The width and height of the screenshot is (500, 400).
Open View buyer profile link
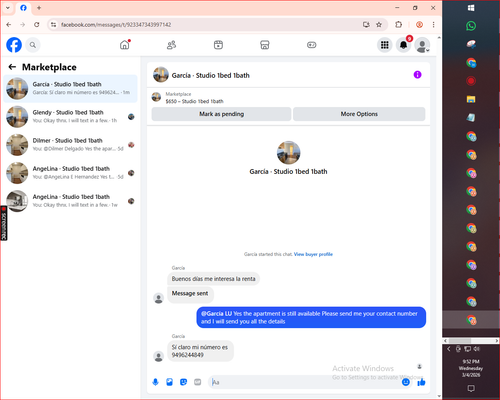(x=313, y=254)
